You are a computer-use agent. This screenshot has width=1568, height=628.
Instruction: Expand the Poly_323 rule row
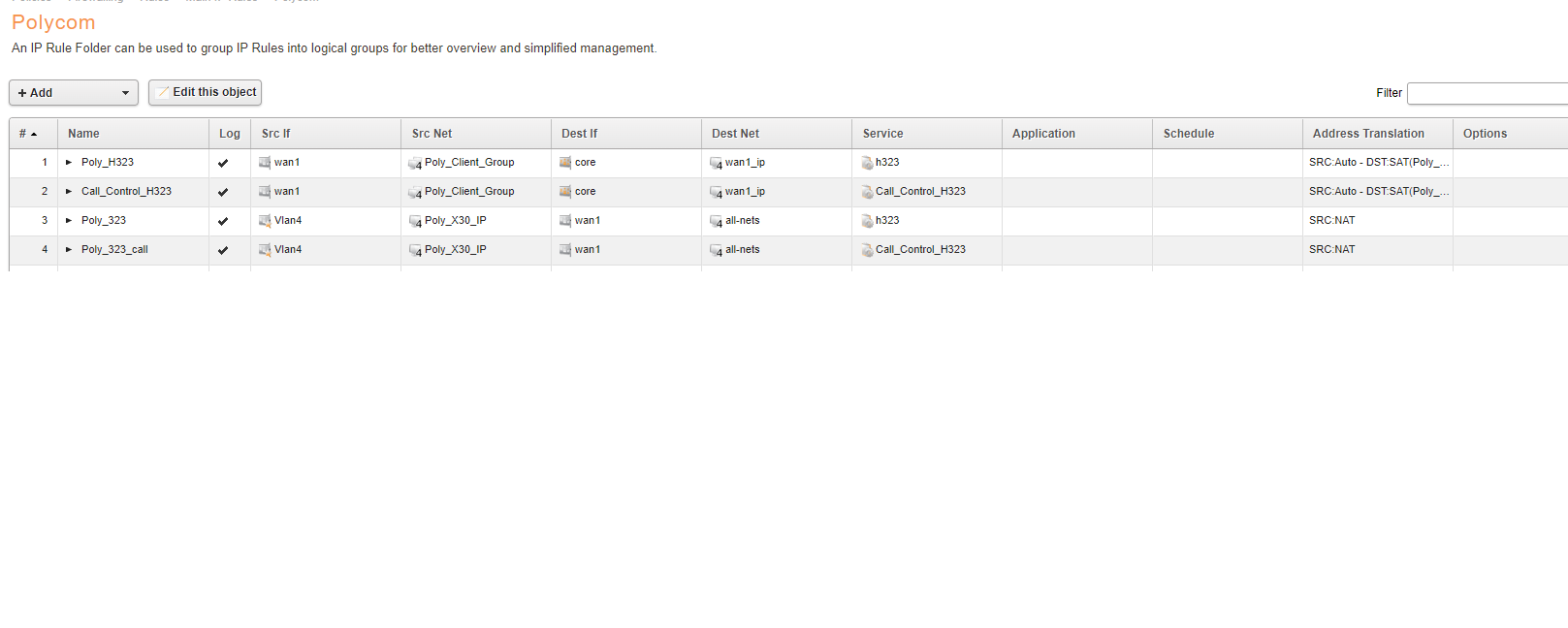click(x=69, y=221)
